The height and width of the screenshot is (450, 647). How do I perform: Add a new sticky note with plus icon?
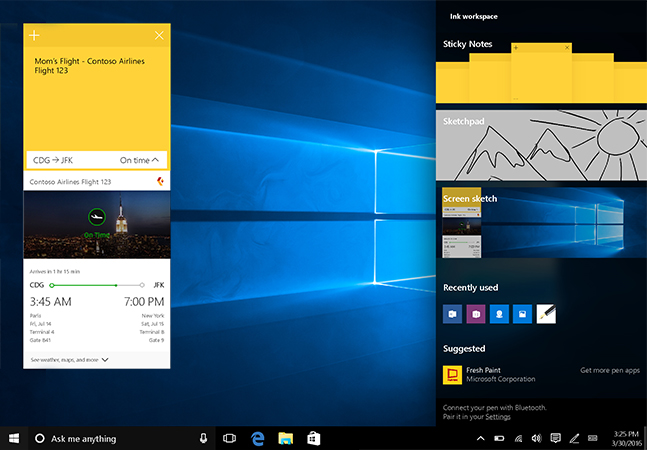coord(34,35)
